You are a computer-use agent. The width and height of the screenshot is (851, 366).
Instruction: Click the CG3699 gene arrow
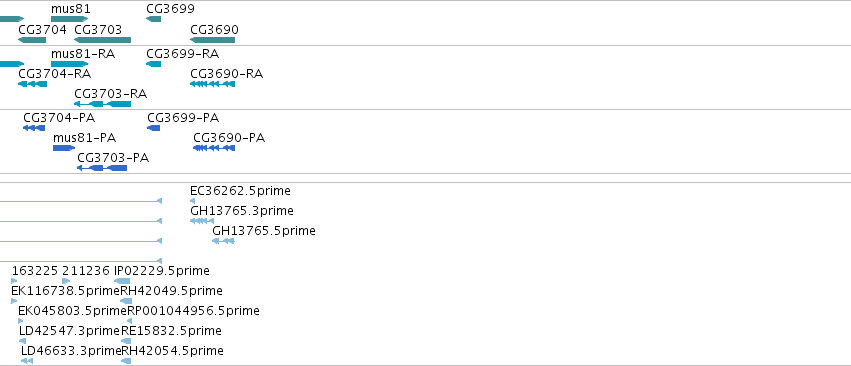(x=154, y=19)
